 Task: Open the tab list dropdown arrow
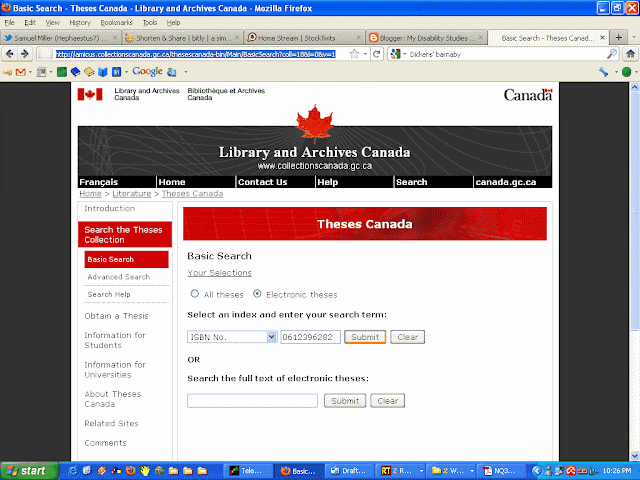[633, 38]
